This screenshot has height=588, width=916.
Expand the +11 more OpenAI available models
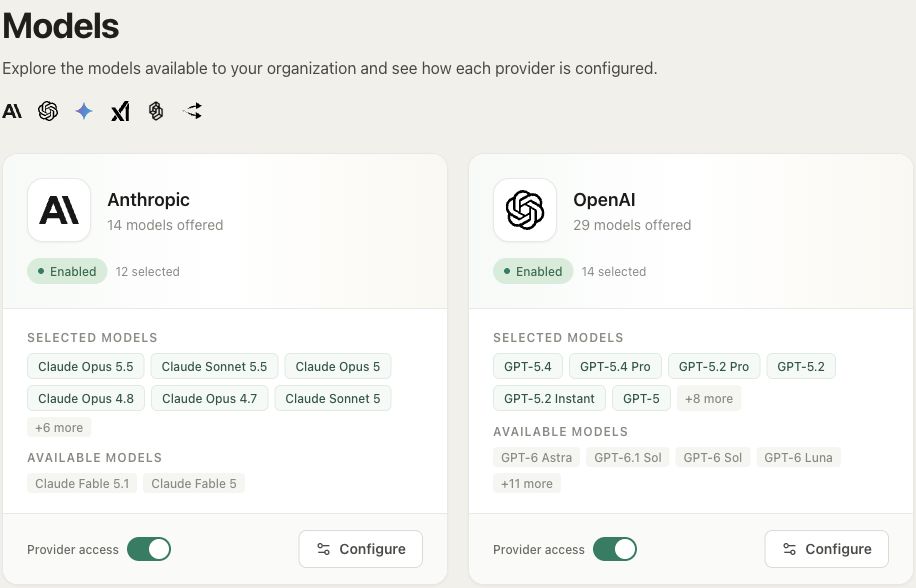[527, 483]
